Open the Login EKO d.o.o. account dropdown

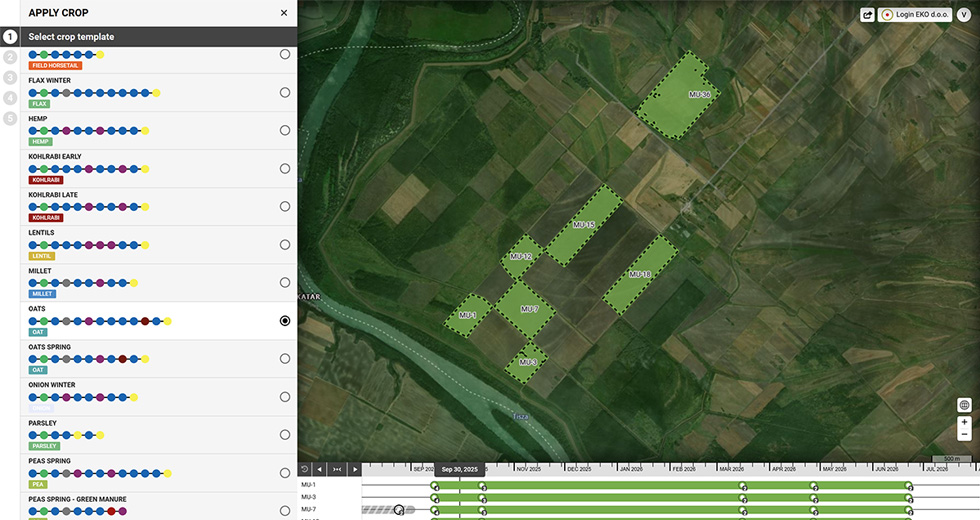pos(915,15)
